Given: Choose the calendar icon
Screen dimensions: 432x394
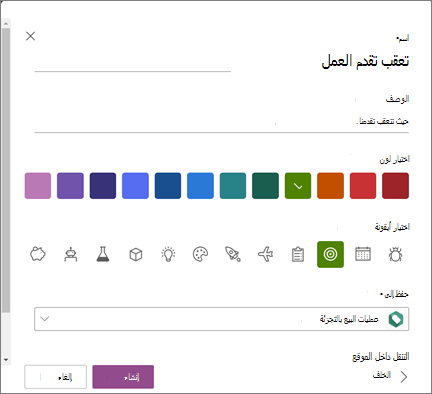Looking at the screenshot, I should 363,254.
